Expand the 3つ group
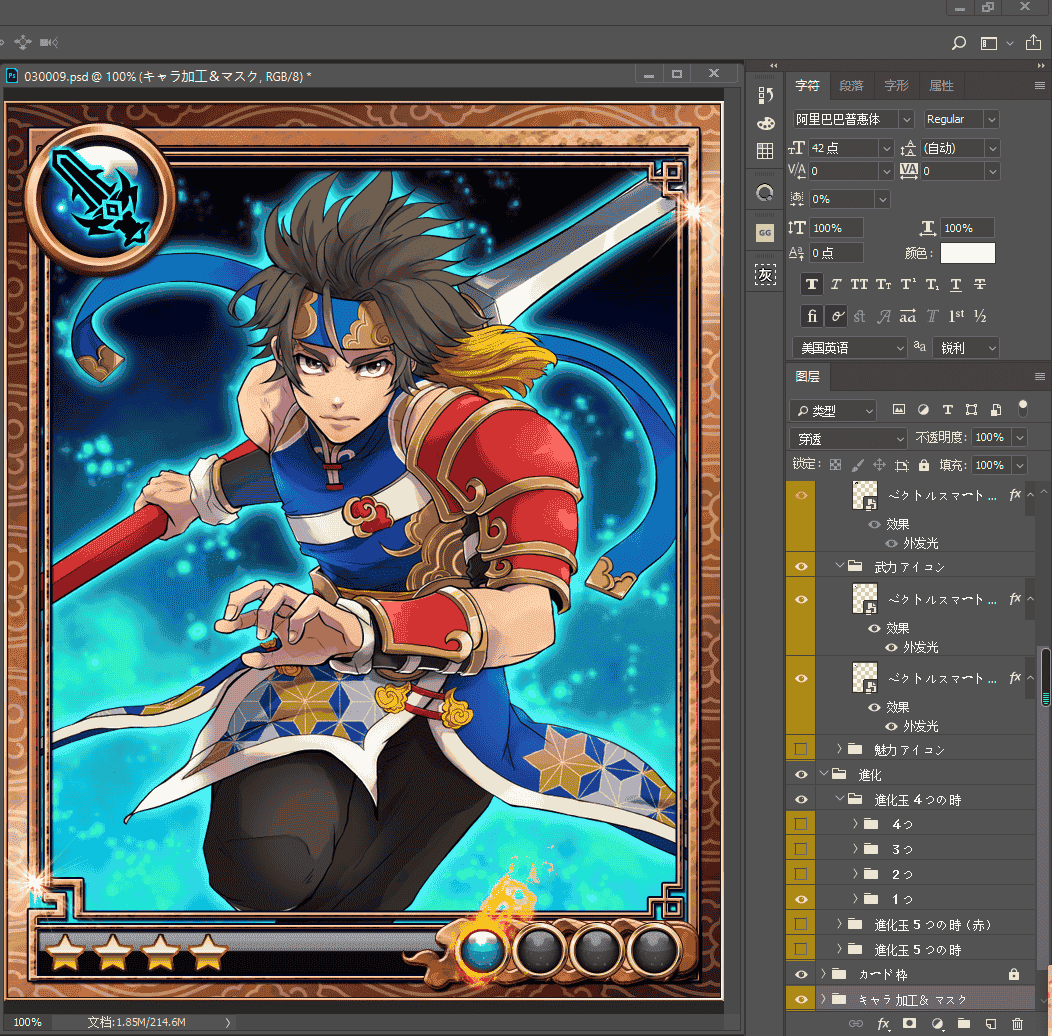This screenshot has width=1052, height=1036. tap(855, 849)
